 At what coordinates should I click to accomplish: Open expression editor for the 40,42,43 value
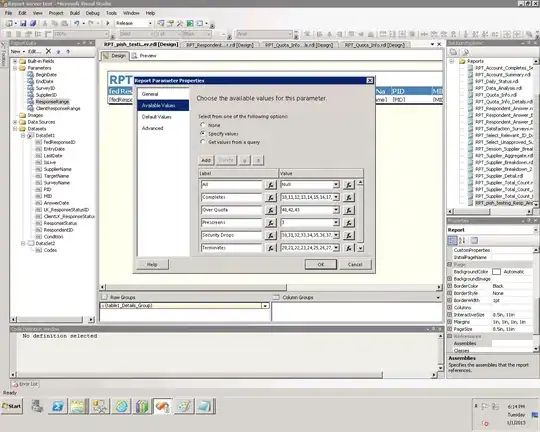(x=349, y=210)
